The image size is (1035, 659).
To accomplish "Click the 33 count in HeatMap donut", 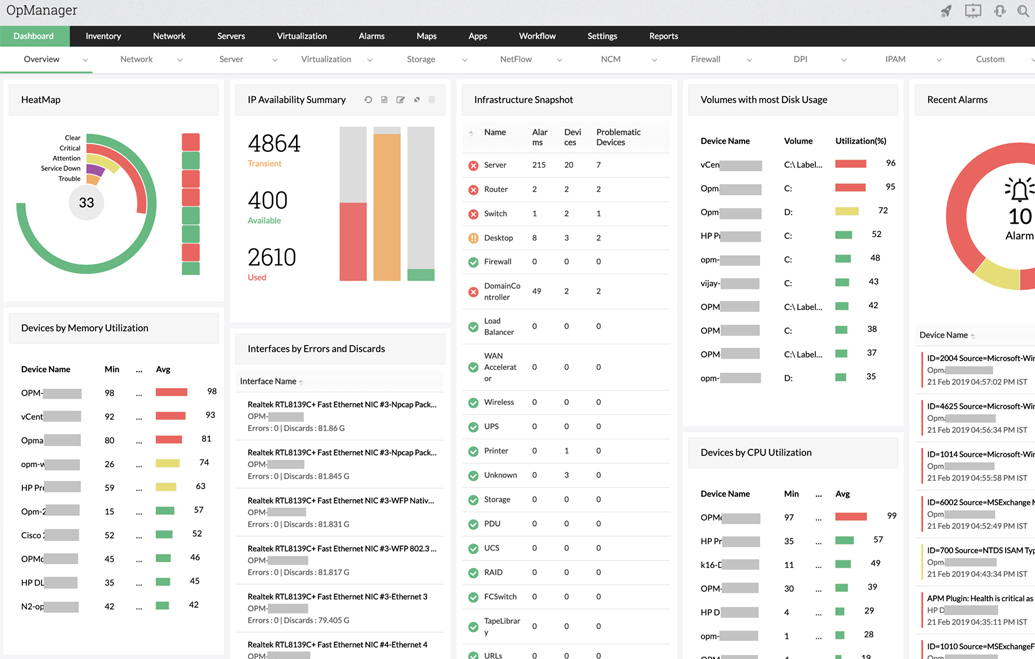I will tap(86, 203).
